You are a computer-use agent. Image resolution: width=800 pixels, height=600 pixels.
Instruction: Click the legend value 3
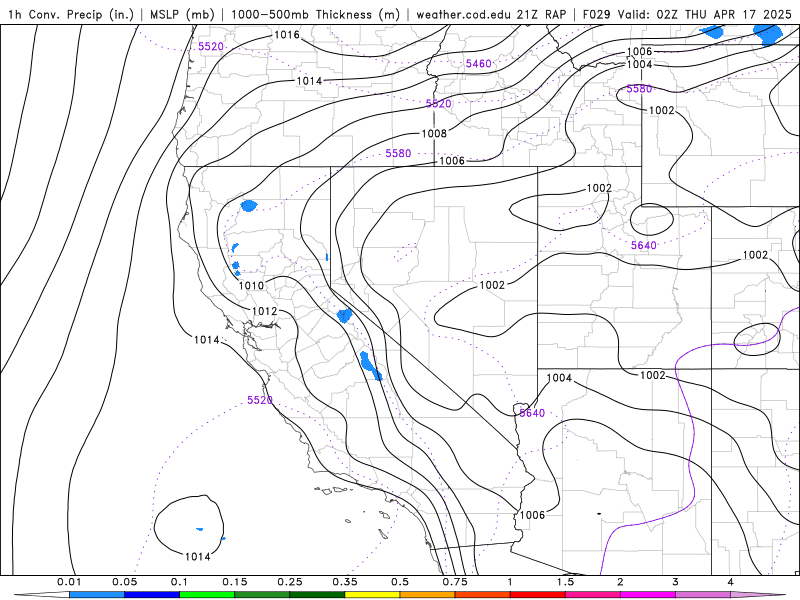click(x=676, y=582)
